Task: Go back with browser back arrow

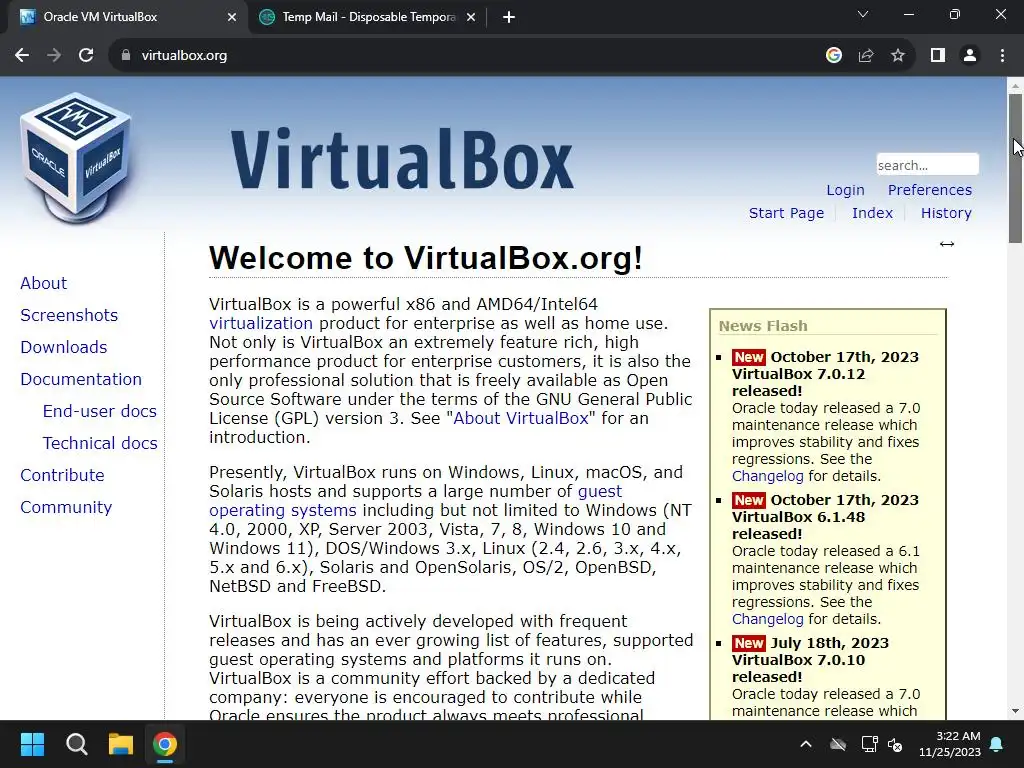Action: (x=22, y=56)
